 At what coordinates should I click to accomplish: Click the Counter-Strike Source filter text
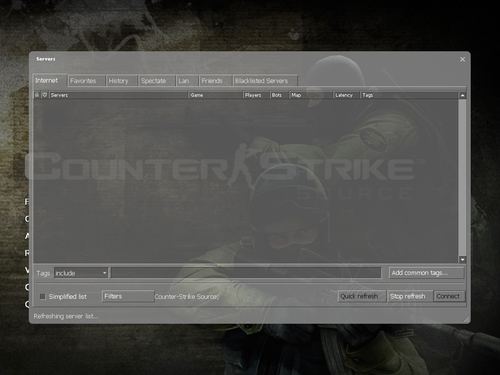click(x=187, y=296)
